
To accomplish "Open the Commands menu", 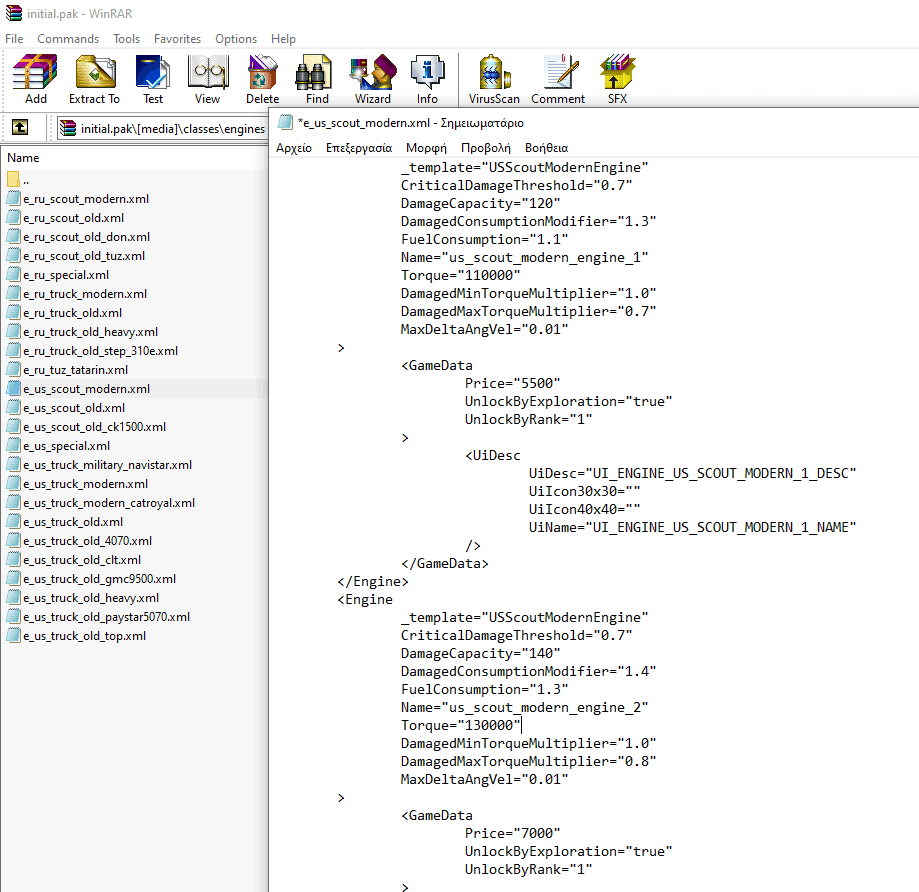I will pos(68,39).
